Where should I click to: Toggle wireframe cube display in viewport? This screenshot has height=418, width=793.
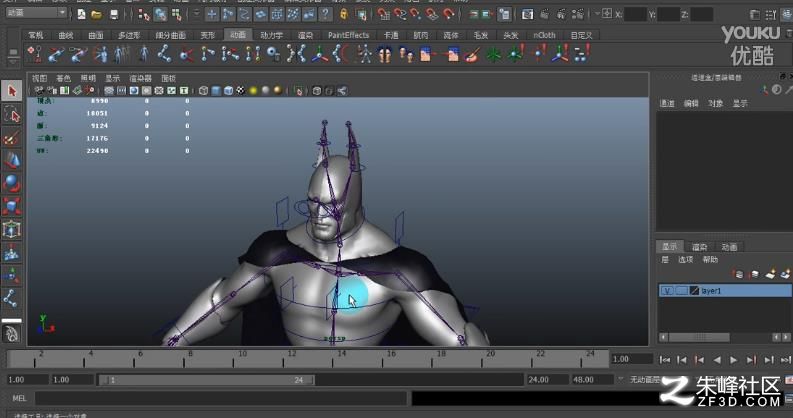[x=203, y=91]
